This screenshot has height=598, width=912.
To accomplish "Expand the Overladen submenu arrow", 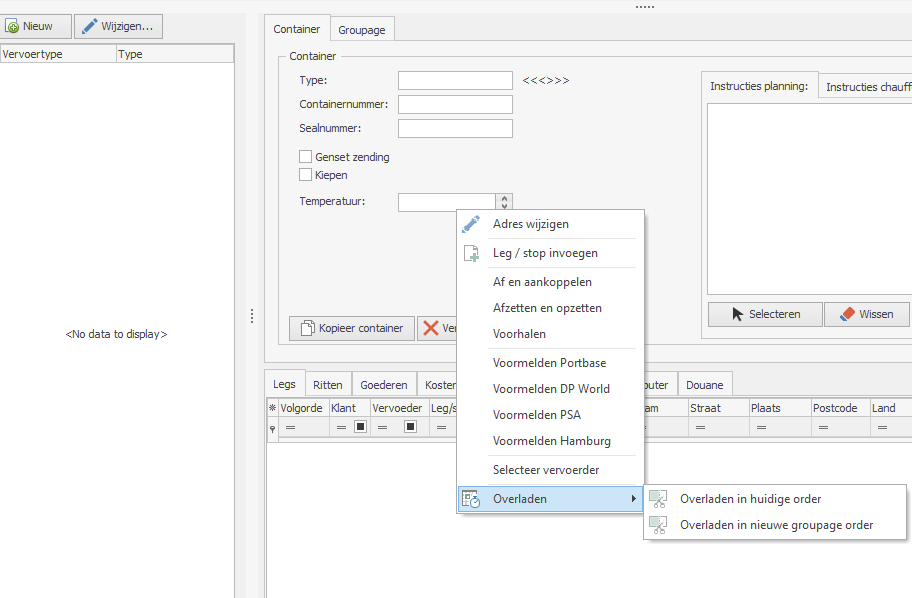I will [x=633, y=499].
